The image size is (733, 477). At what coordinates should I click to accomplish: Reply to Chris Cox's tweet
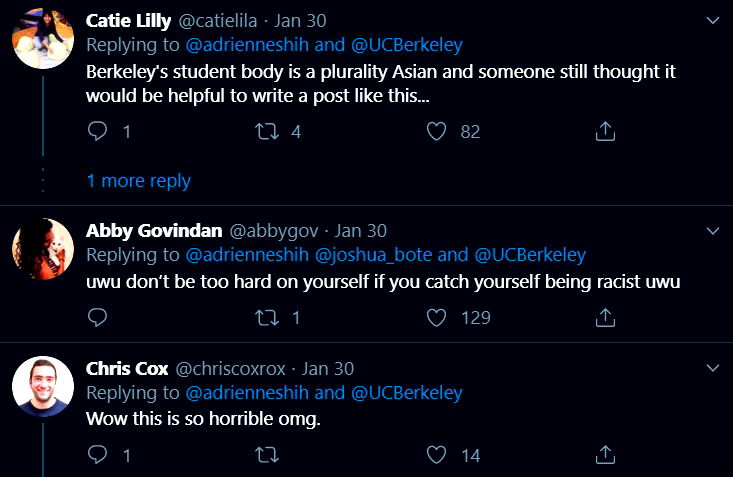[x=98, y=455]
